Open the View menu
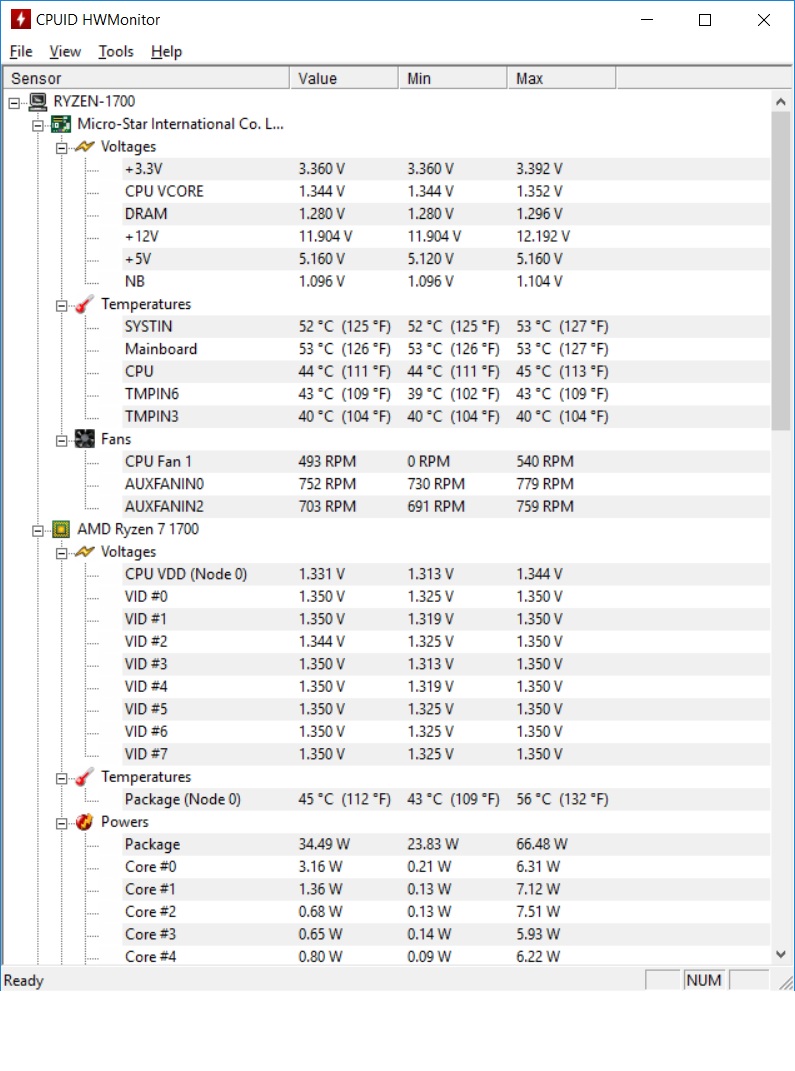Viewport: 795px width, 1071px height. click(65, 52)
